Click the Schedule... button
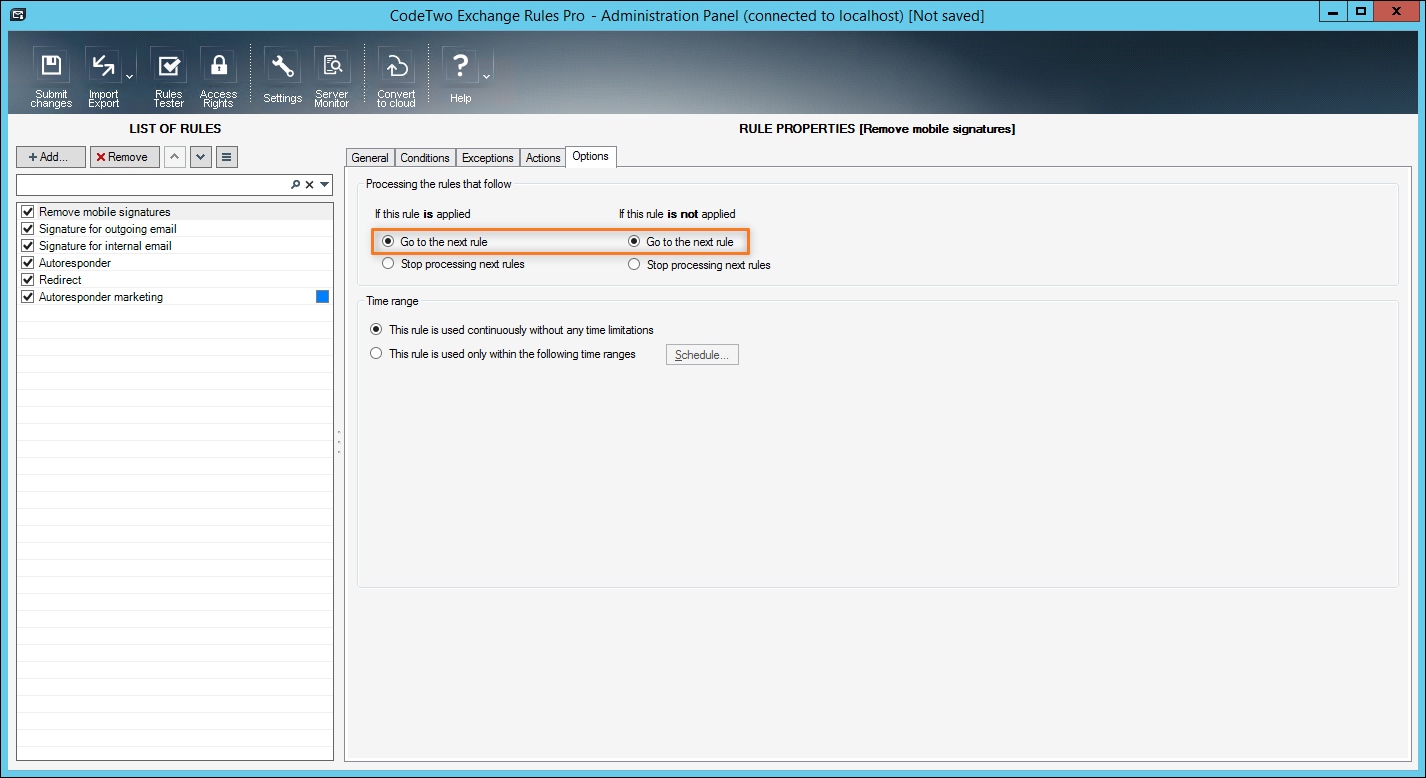The width and height of the screenshot is (1426, 778). click(x=702, y=355)
